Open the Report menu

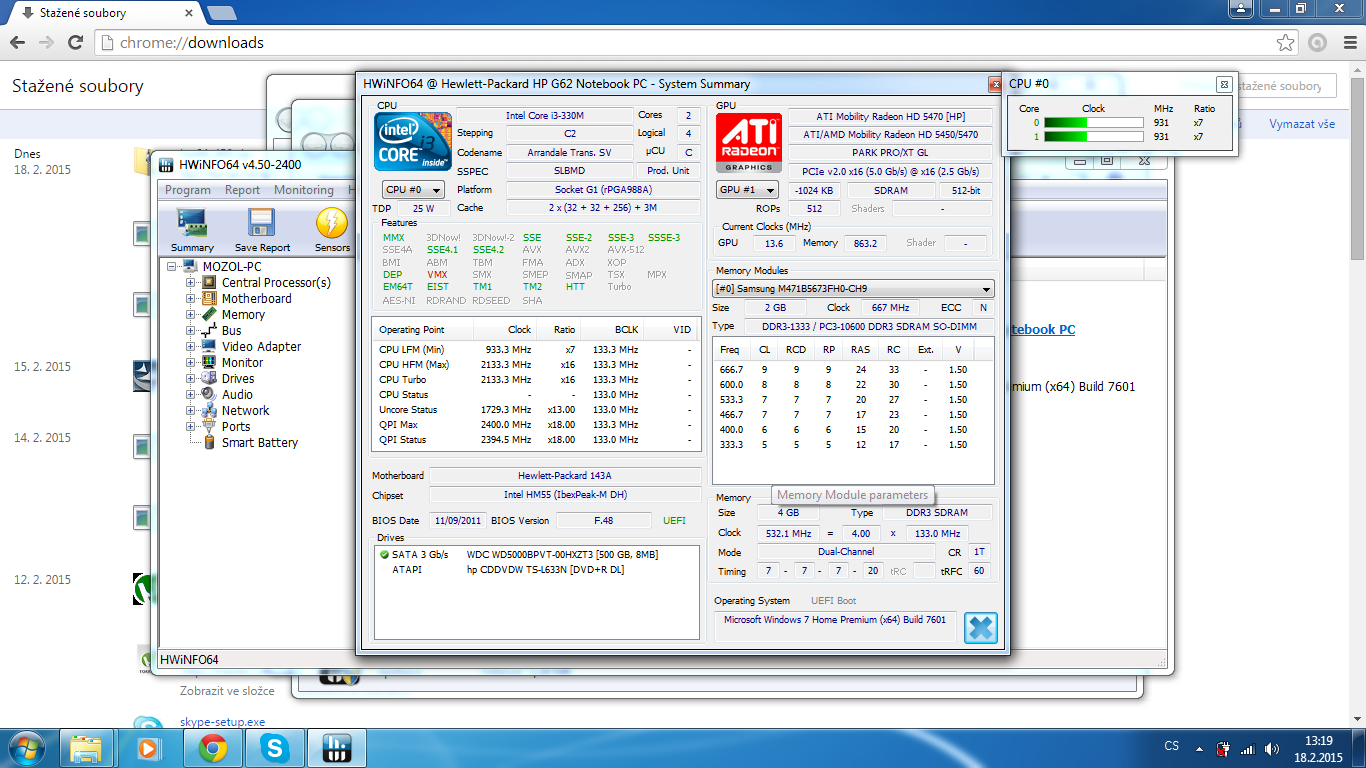tap(242, 190)
